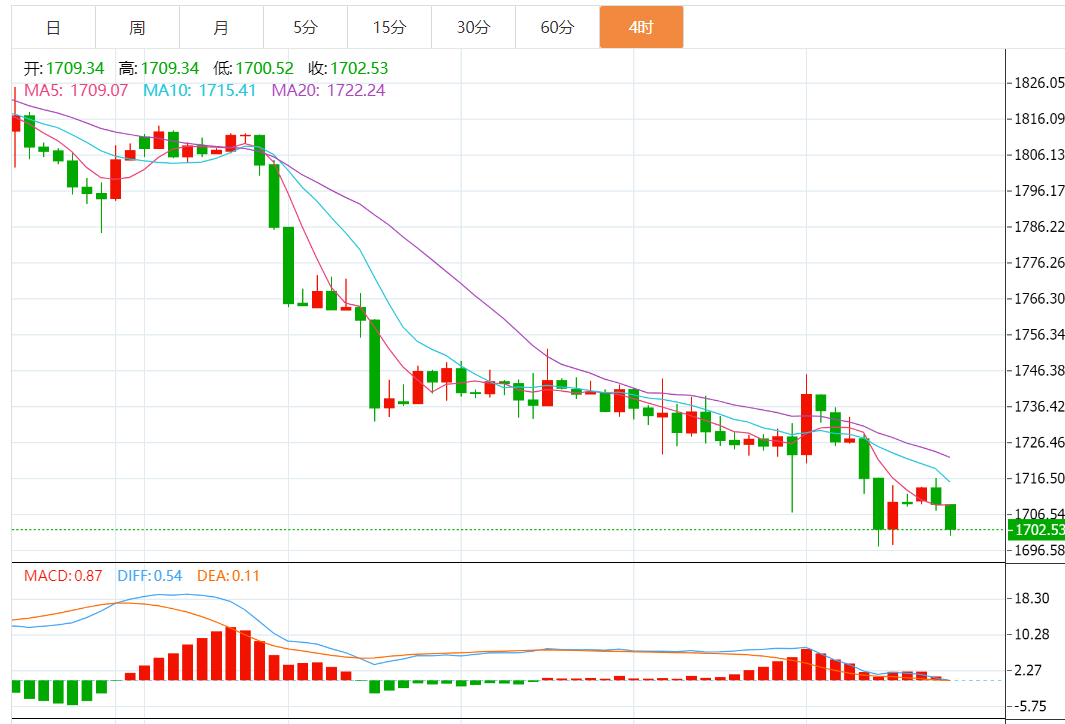Click the 1786.22 price axis label

(1039, 227)
